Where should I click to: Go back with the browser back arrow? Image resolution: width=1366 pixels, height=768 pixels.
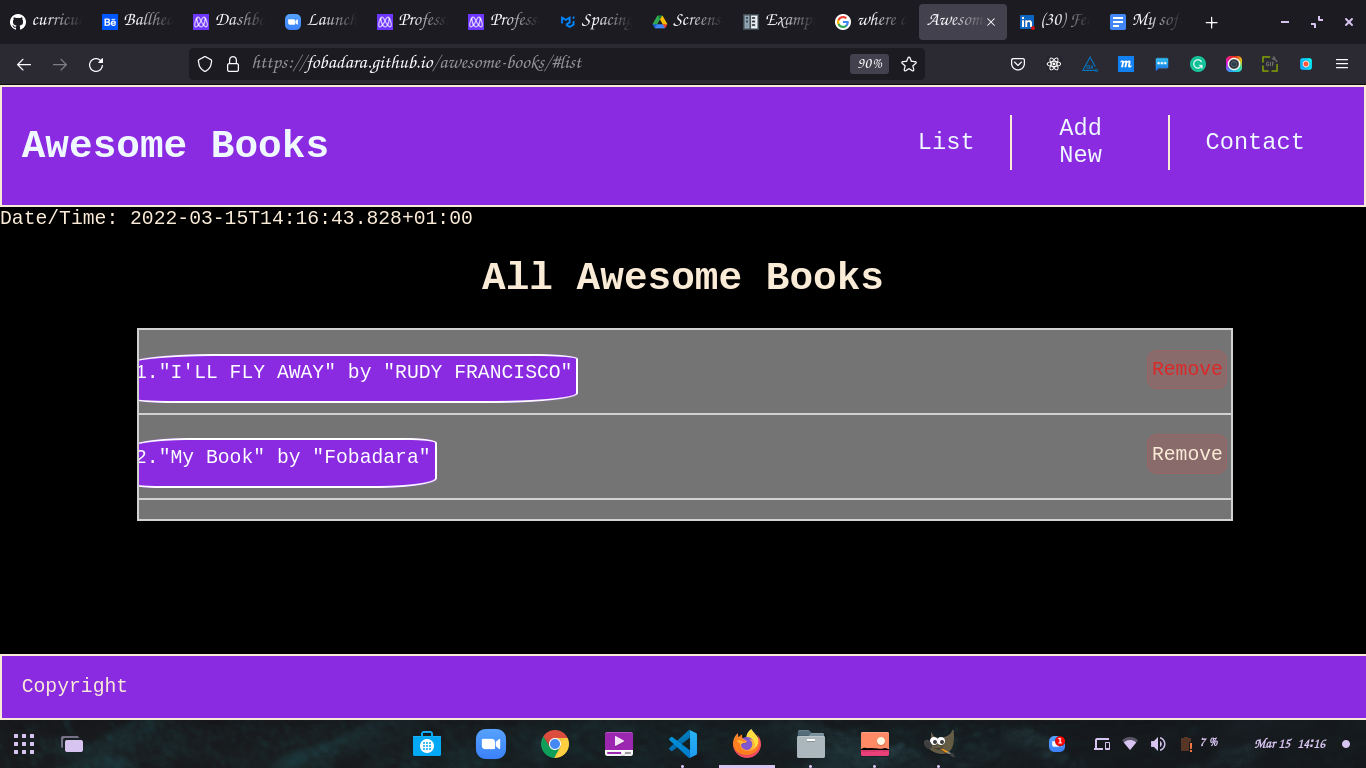click(x=24, y=64)
